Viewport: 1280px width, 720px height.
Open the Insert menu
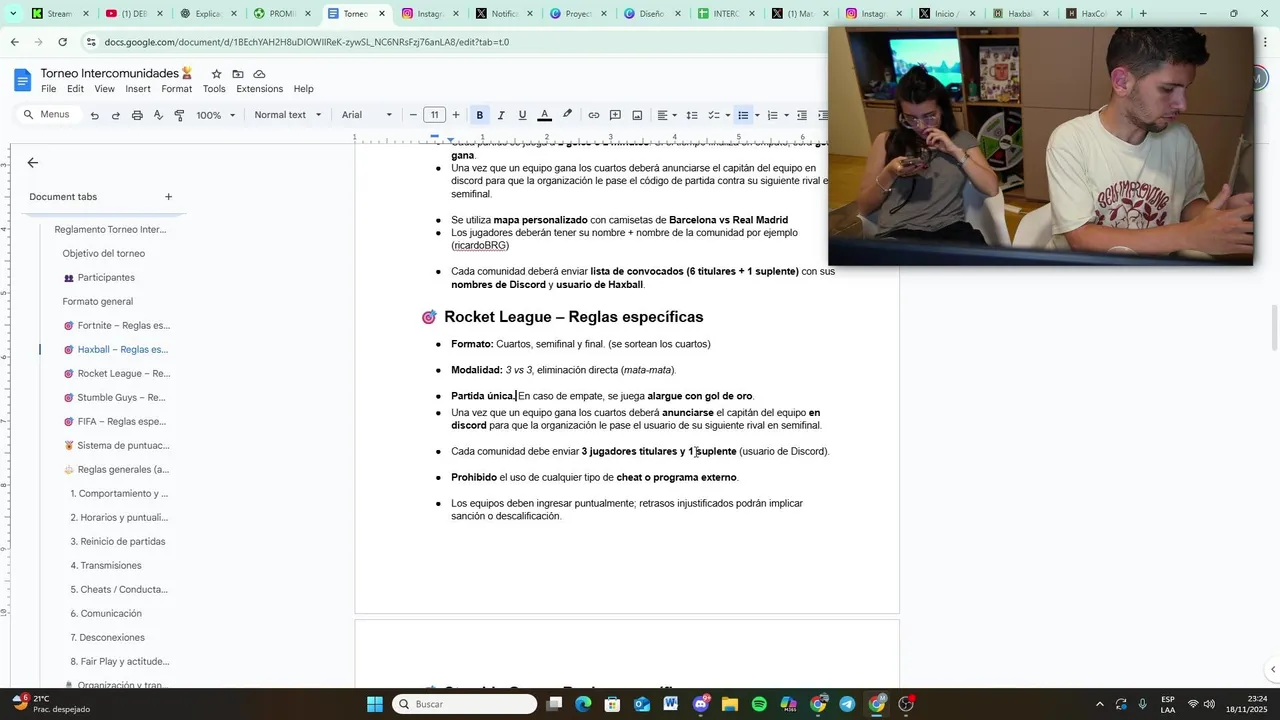coord(138,89)
